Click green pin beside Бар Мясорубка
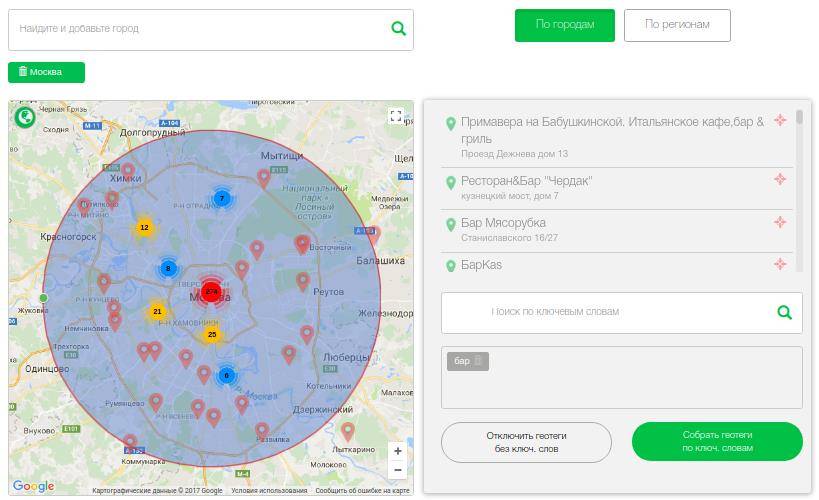The image size is (819, 500). [451, 225]
